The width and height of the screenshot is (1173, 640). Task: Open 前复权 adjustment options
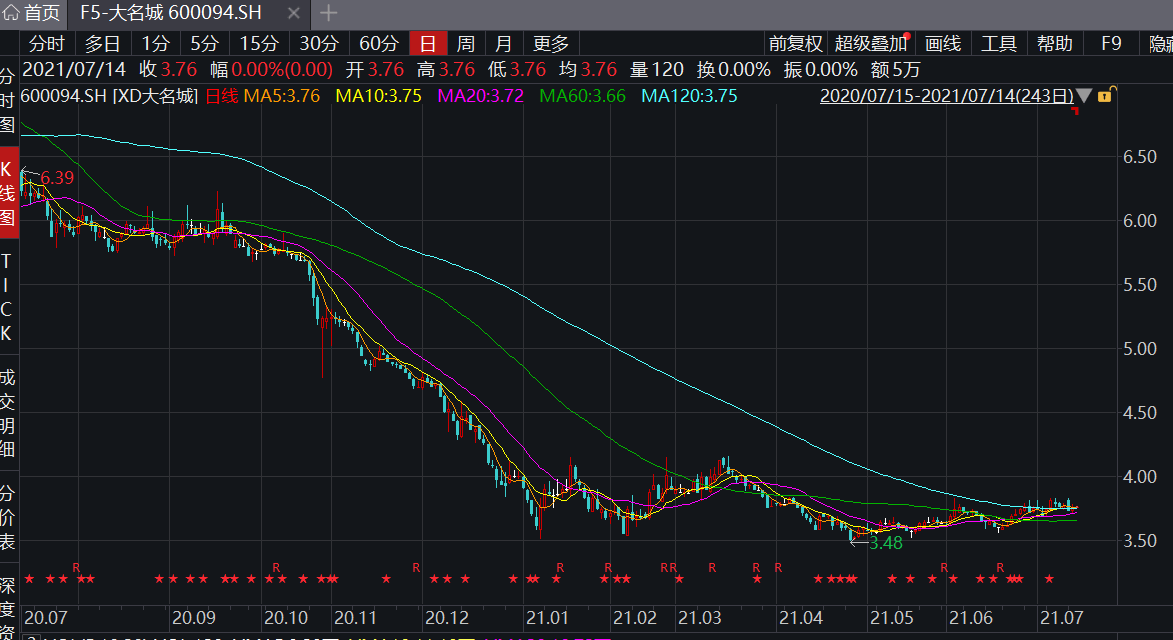(795, 44)
